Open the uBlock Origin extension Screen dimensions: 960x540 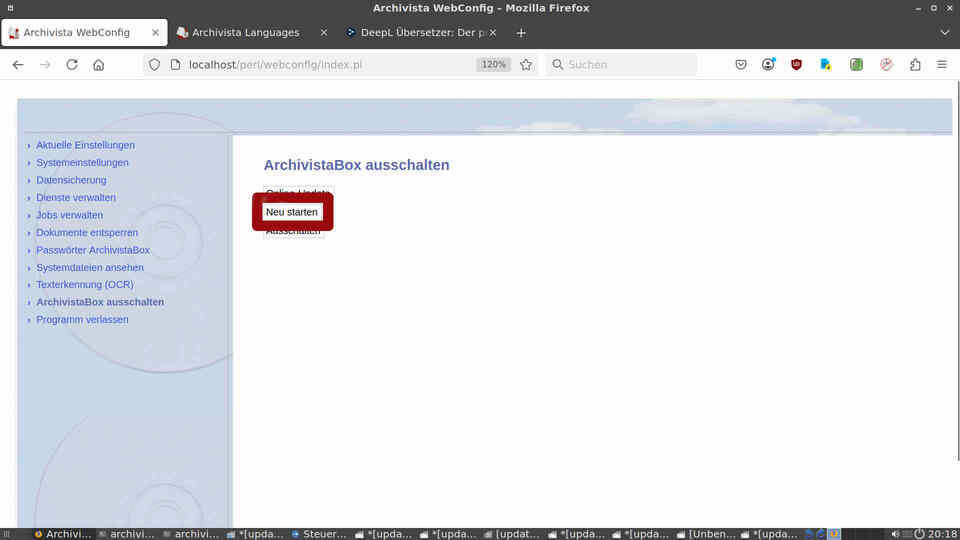pos(797,64)
